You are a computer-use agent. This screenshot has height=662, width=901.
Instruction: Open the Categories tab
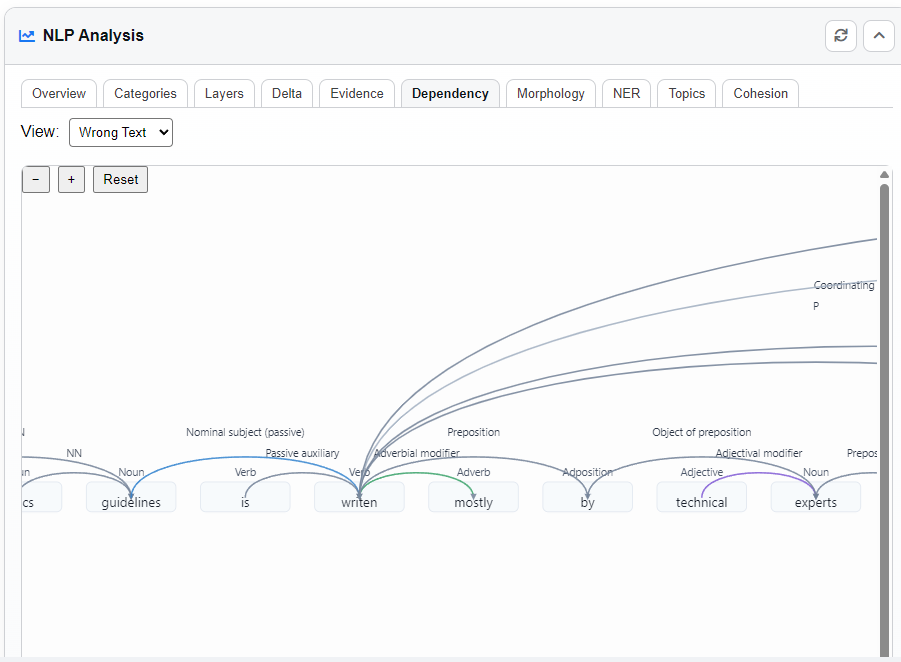(145, 93)
